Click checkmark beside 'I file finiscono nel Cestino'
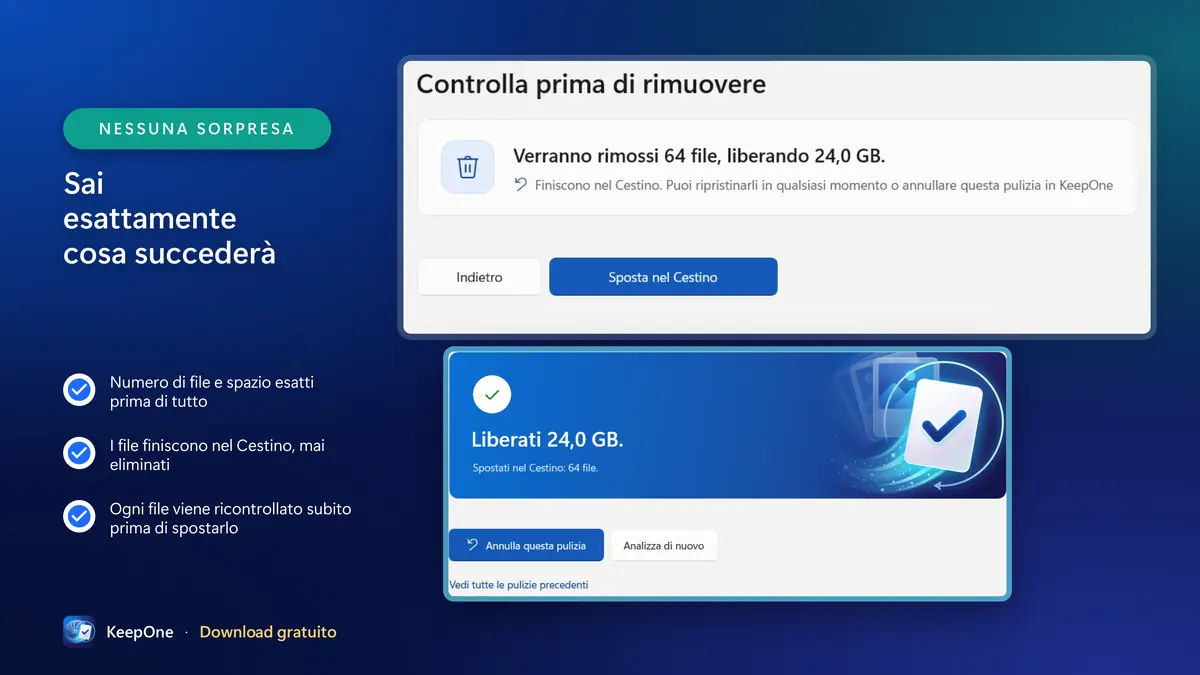The image size is (1200, 675). [79, 454]
